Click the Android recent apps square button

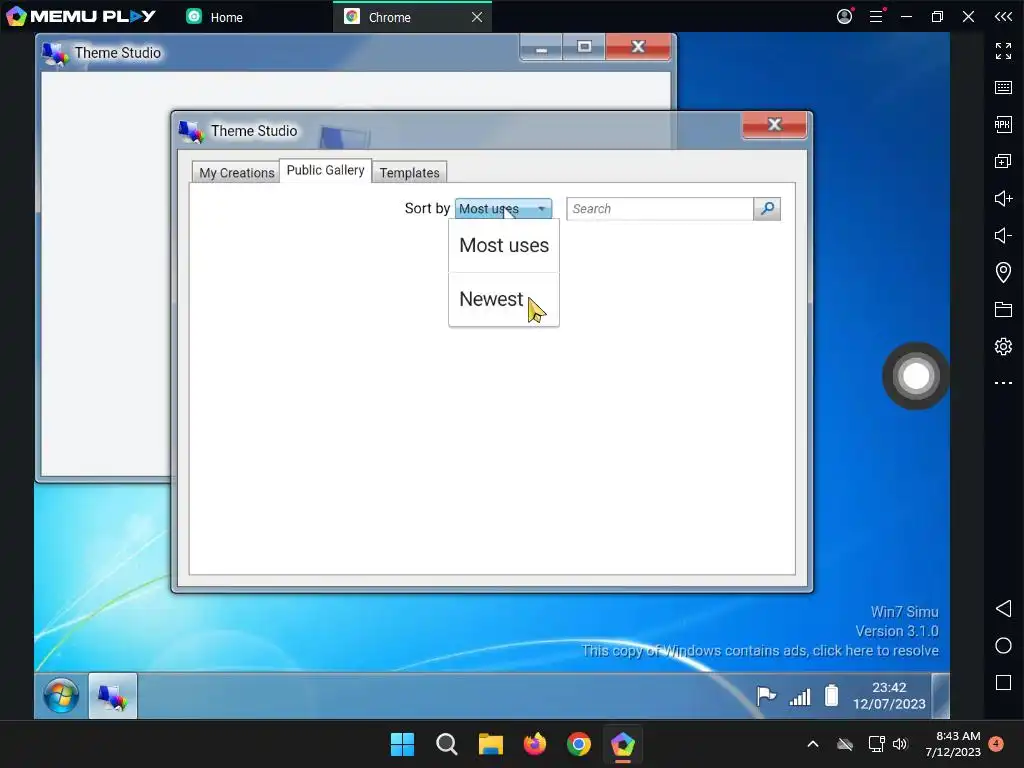1003,682
